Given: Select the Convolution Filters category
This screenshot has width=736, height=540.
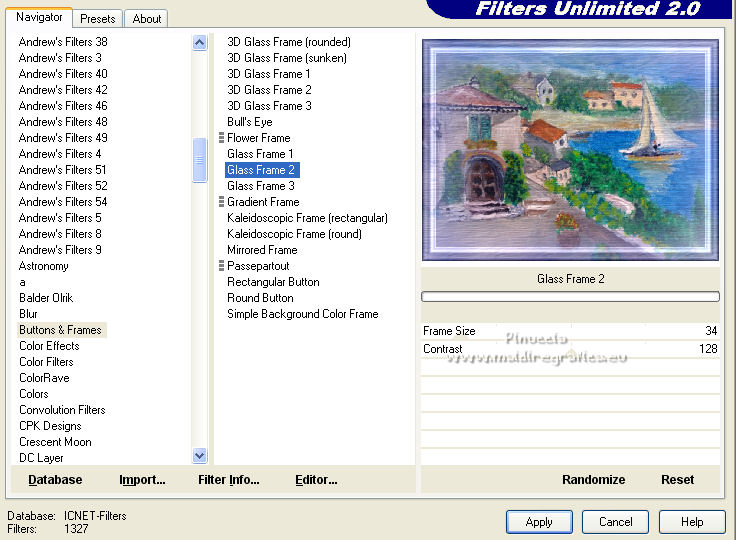Looking at the screenshot, I should coord(62,409).
